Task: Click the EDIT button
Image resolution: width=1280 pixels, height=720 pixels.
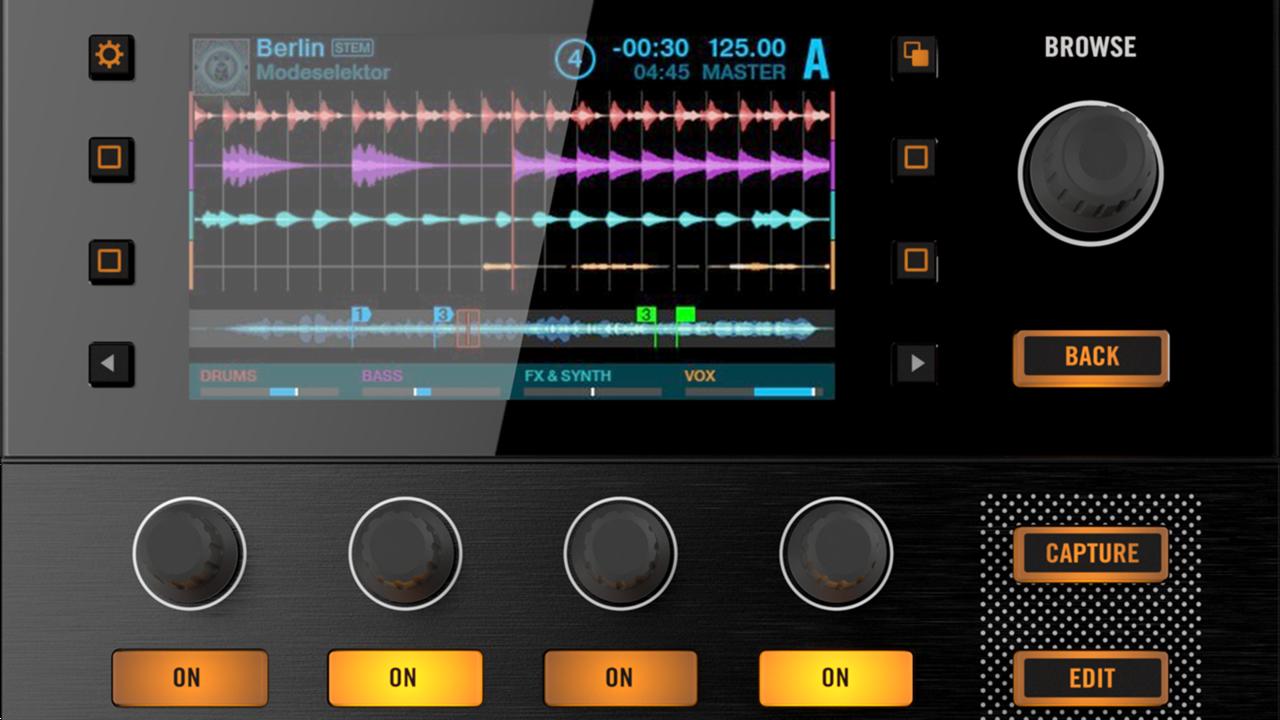Action: click(1091, 678)
